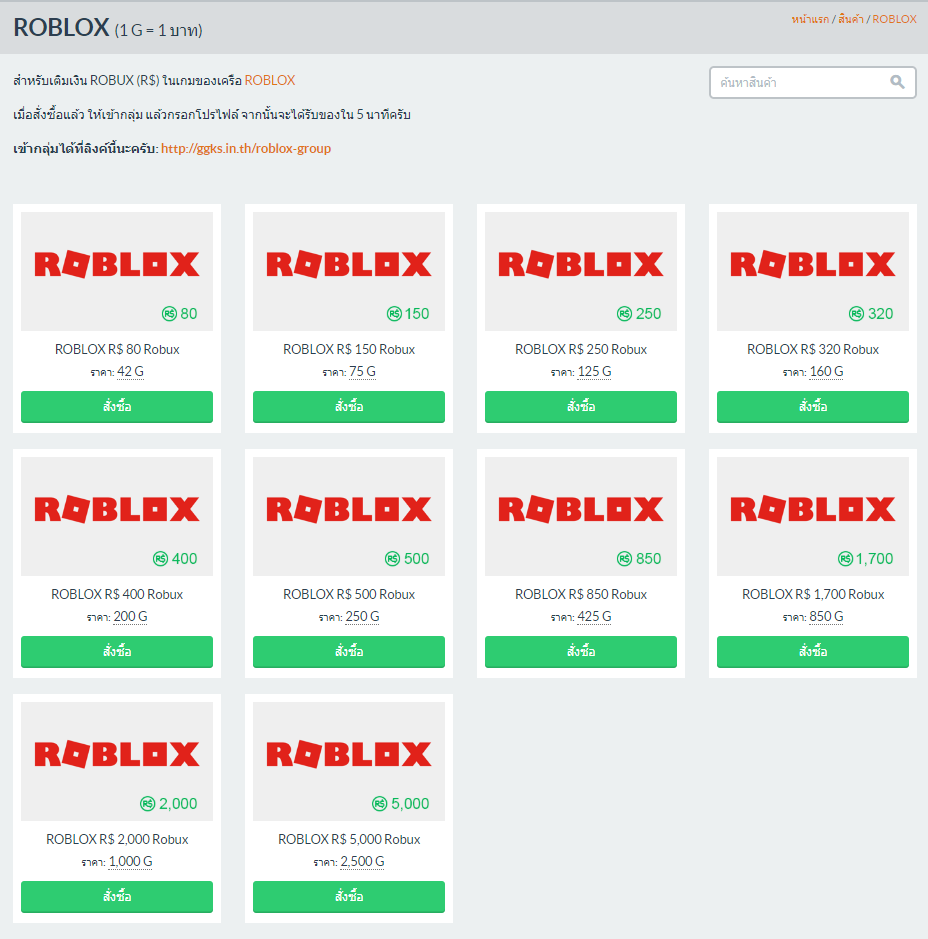The width and height of the screenshot is (928, 939).
Task: Open the ROBLOX 150 Robux product image
Action: click(348, 271)
